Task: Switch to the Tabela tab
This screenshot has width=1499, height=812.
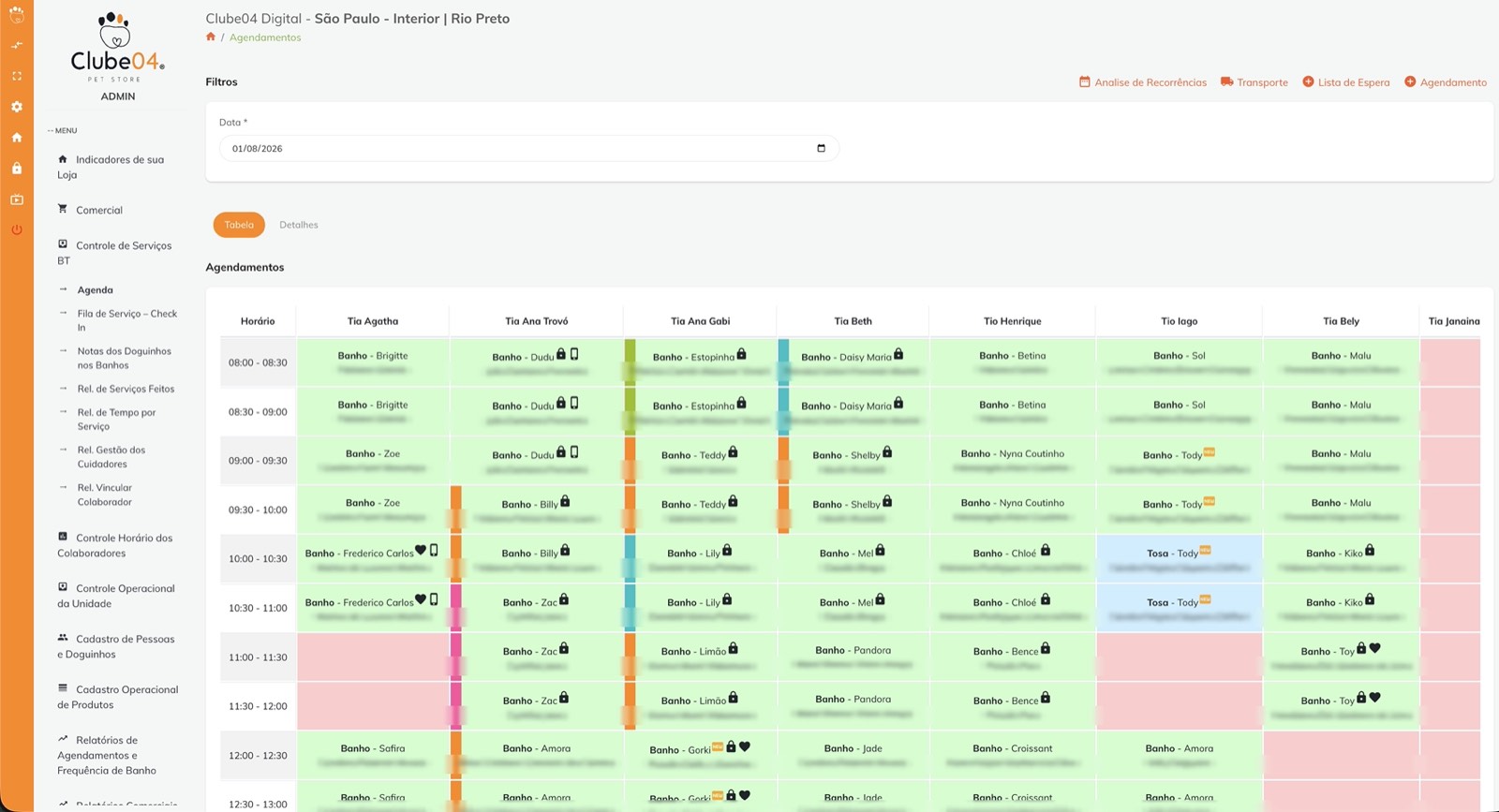Action: click(x=239, y=225)
